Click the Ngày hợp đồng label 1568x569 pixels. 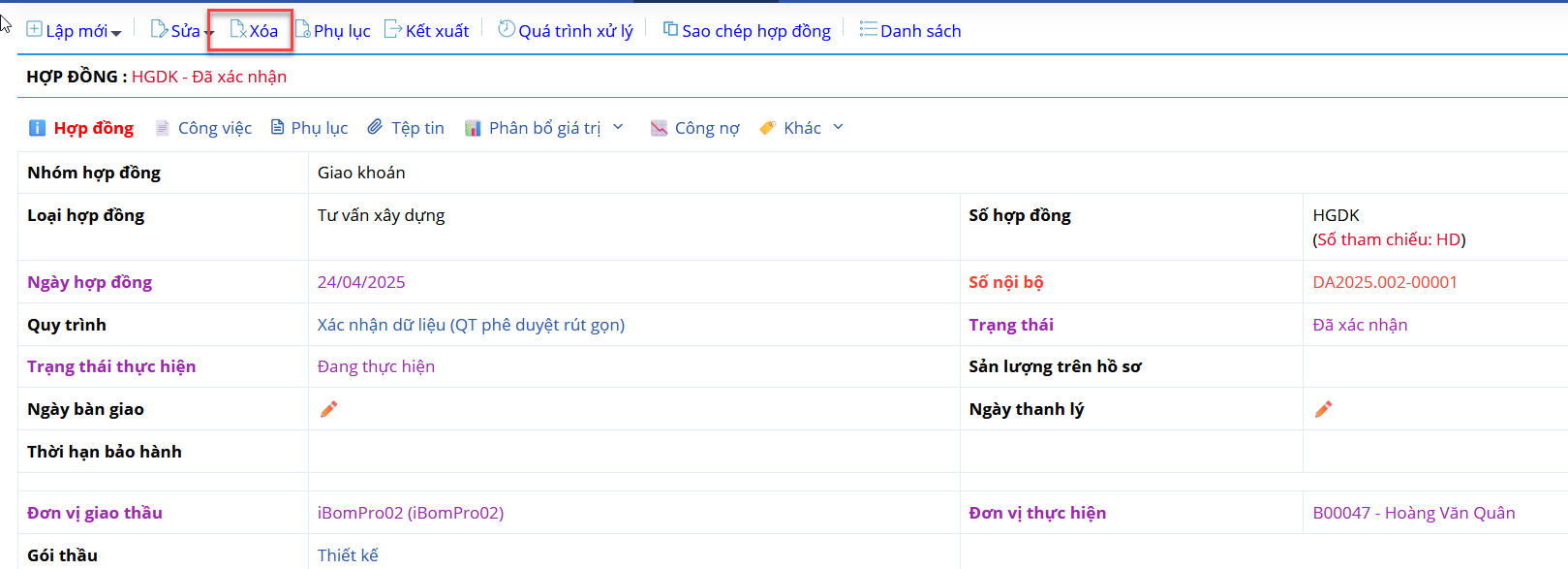tap(89, 282)
